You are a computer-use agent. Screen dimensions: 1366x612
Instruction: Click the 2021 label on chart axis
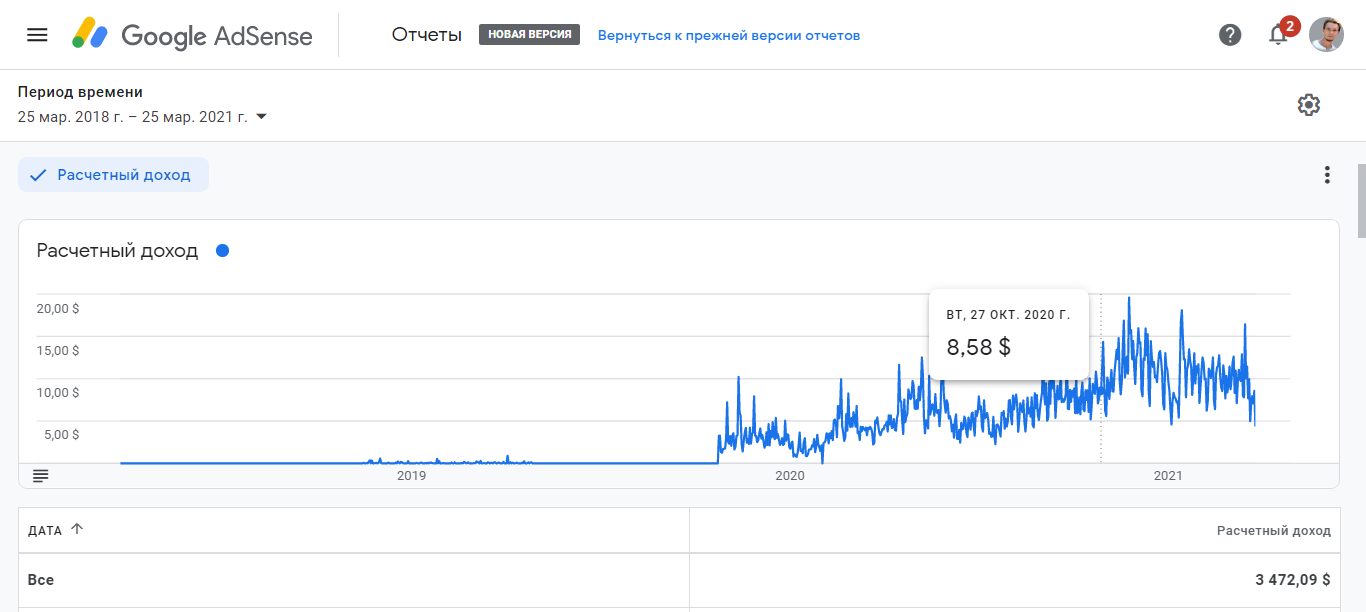click(1167, 476)
